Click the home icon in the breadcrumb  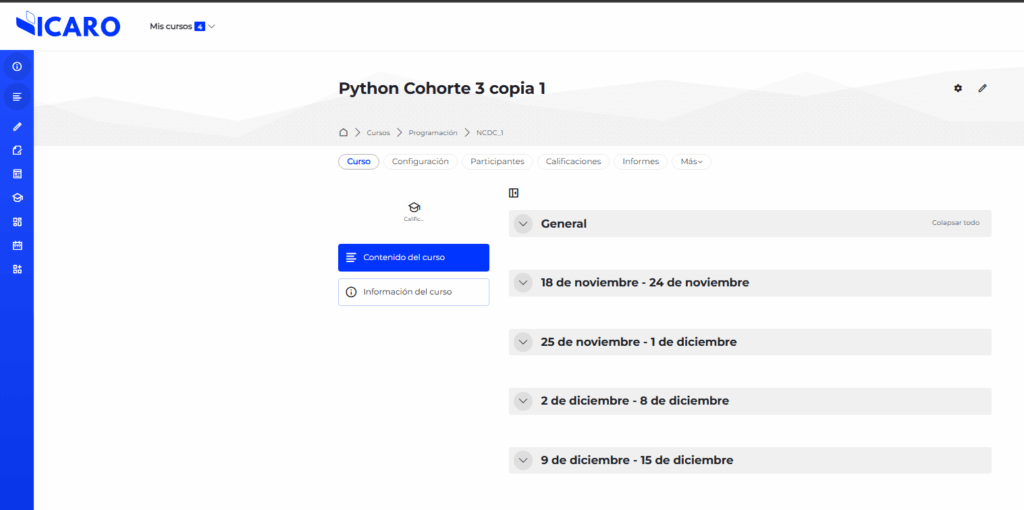(343, 132)
